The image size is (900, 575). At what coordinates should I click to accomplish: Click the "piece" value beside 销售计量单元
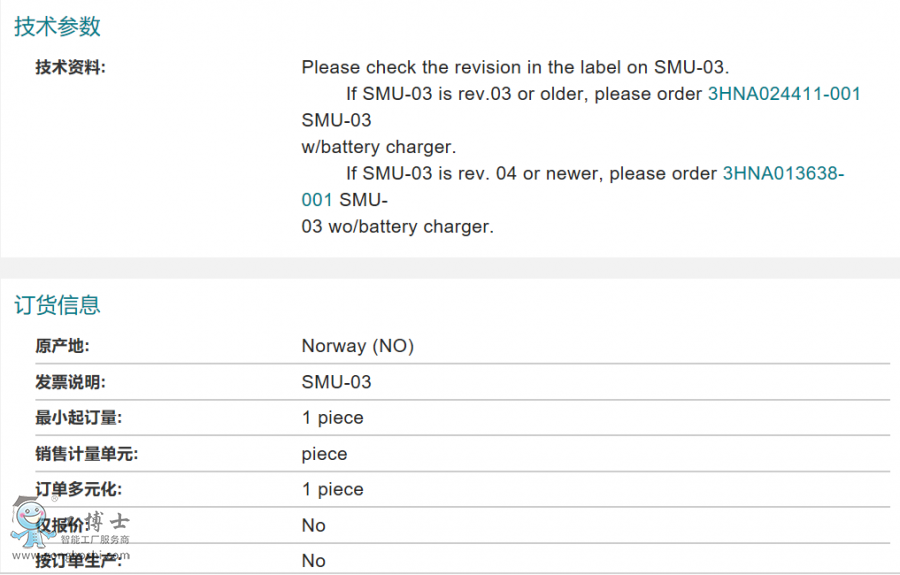coord(324,454)
